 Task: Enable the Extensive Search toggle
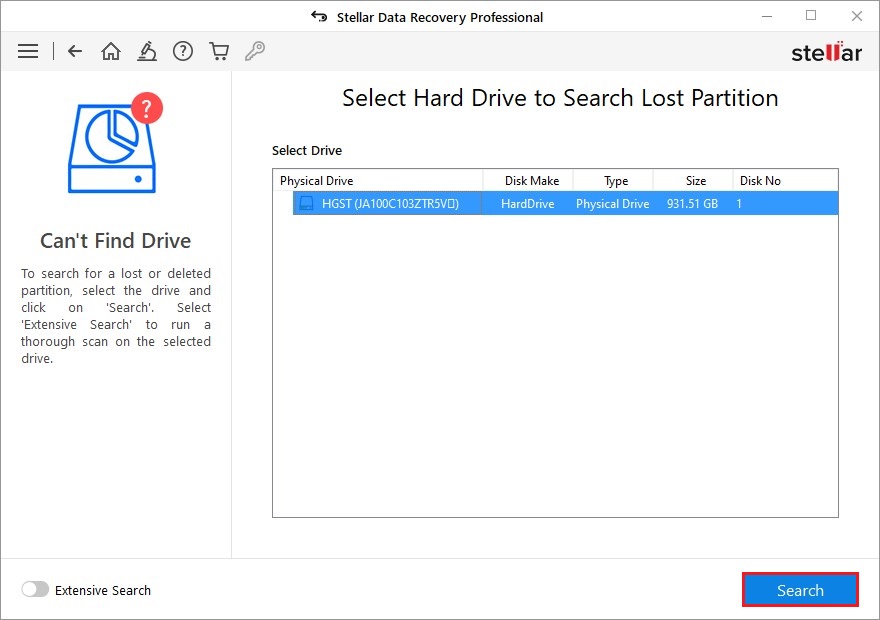pos(35,590)
